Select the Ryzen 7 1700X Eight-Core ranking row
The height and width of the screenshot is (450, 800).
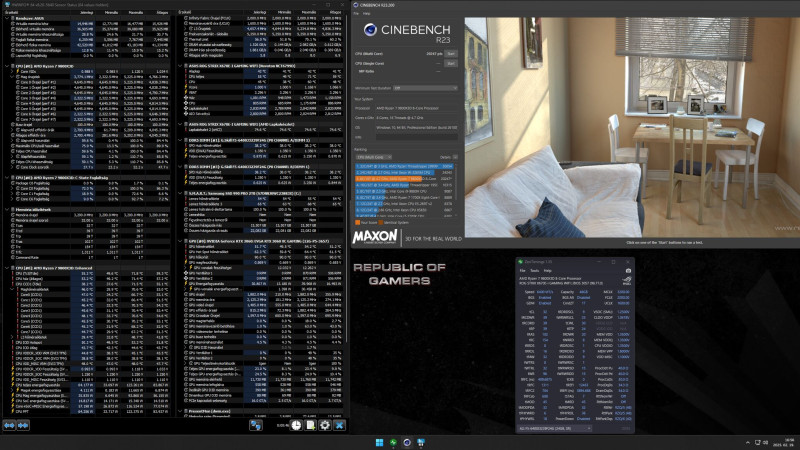click(x=404, y=197)
